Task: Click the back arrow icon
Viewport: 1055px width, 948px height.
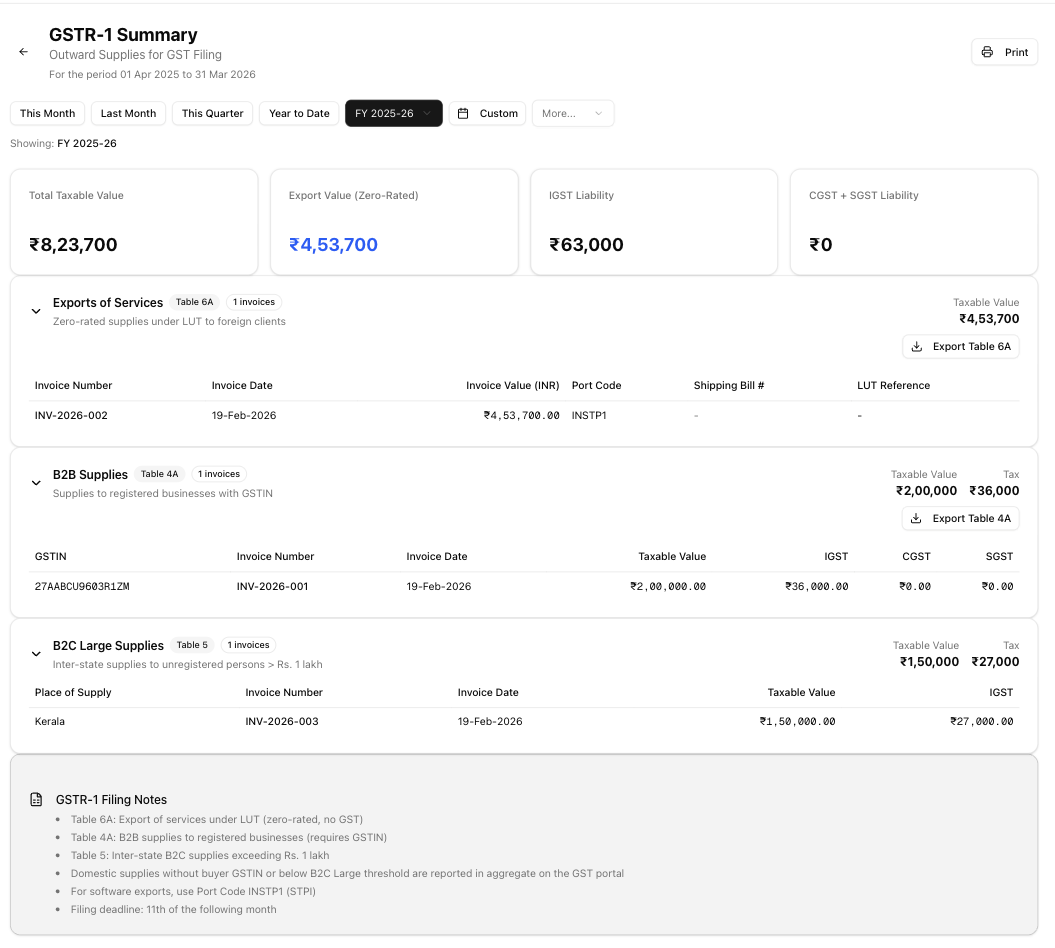Action: click(24, 52)
